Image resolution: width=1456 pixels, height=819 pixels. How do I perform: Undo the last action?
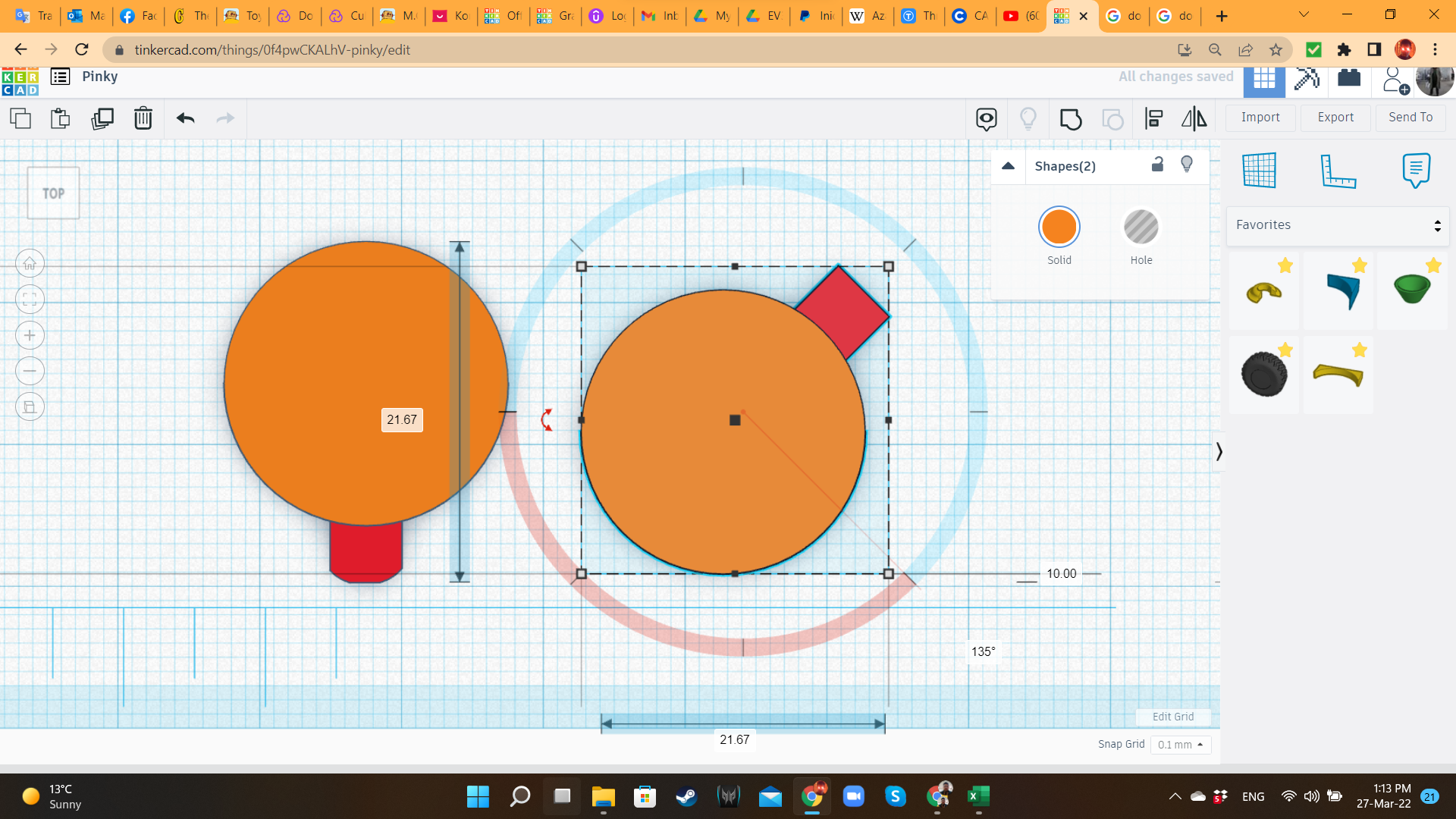185,118
